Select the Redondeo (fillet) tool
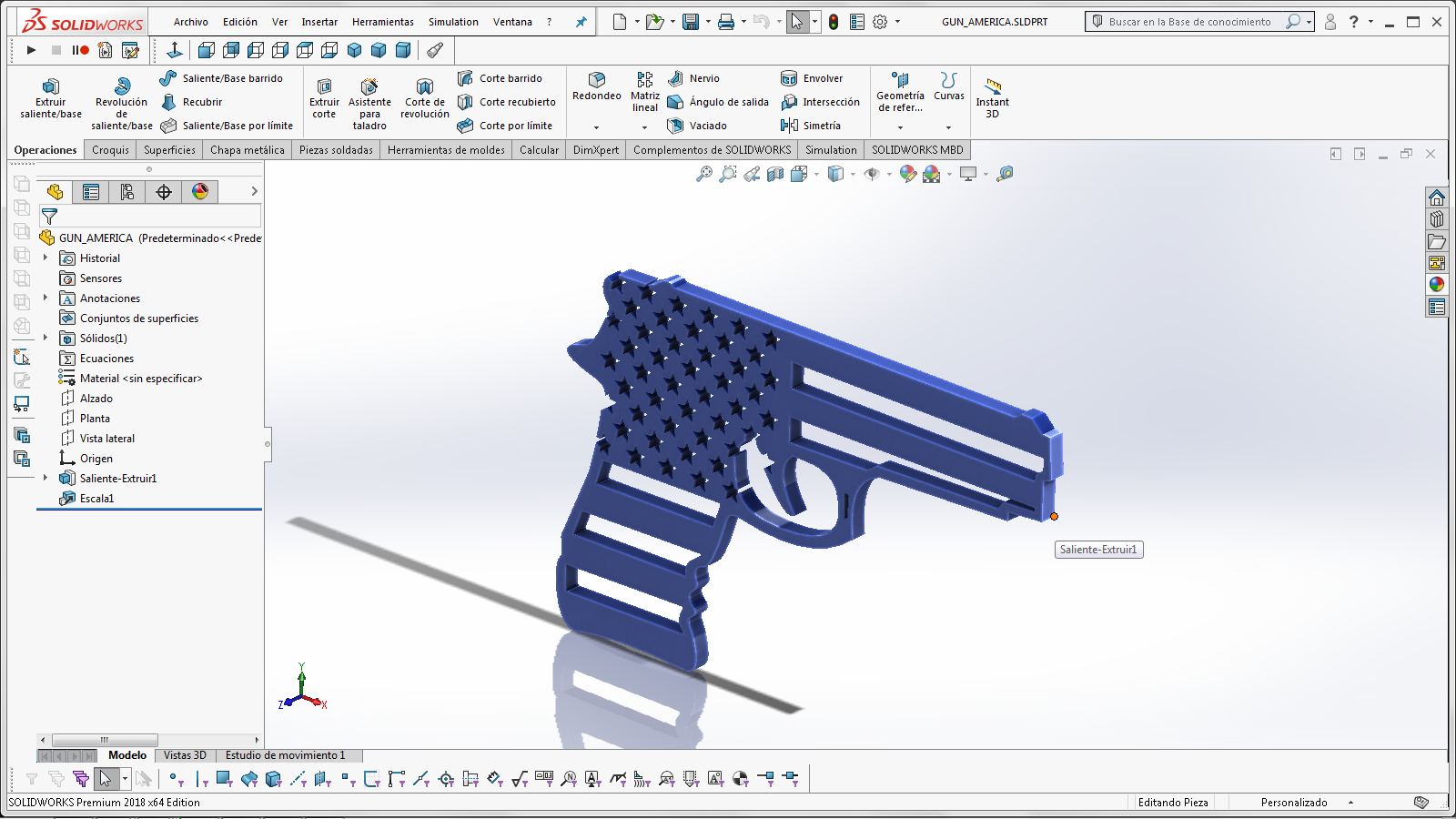The image size is (1456, 819). 597,89
